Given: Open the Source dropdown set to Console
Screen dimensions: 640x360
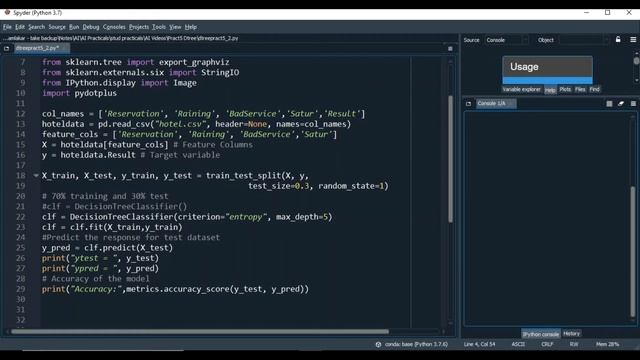Looking at the screenshot, I should coord(507,40).
